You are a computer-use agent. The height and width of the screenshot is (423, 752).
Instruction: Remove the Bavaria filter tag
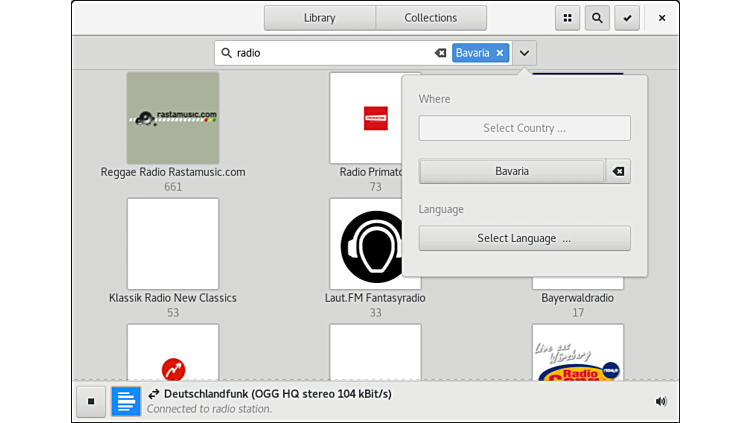[x=500, y=53]
